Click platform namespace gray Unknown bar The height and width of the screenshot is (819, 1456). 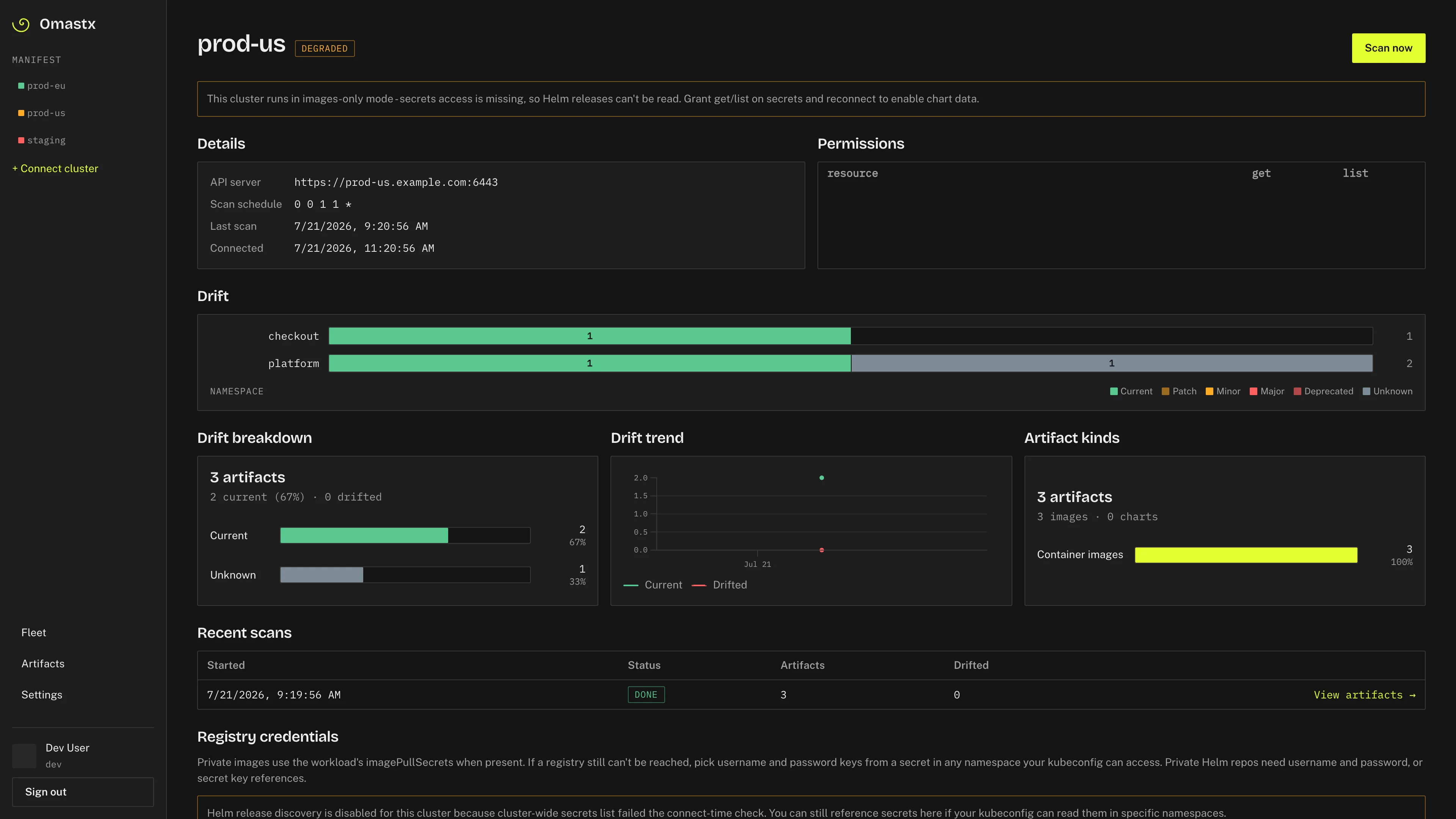[1112, 364]
